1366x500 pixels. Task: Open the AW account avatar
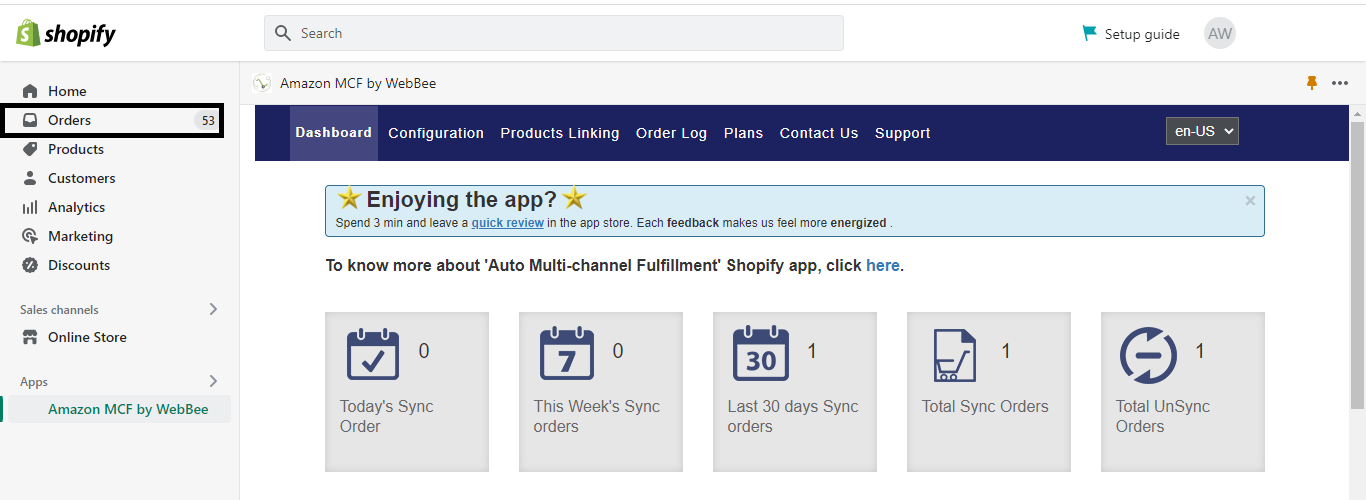point(1220,33)
